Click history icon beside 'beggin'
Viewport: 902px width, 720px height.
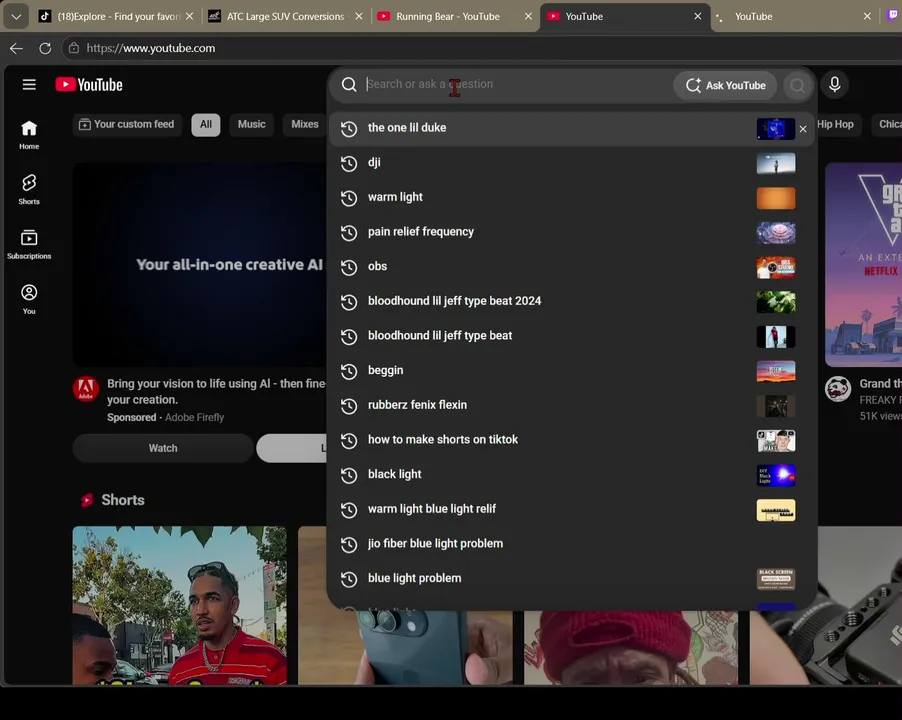click(x=349, y=371)
